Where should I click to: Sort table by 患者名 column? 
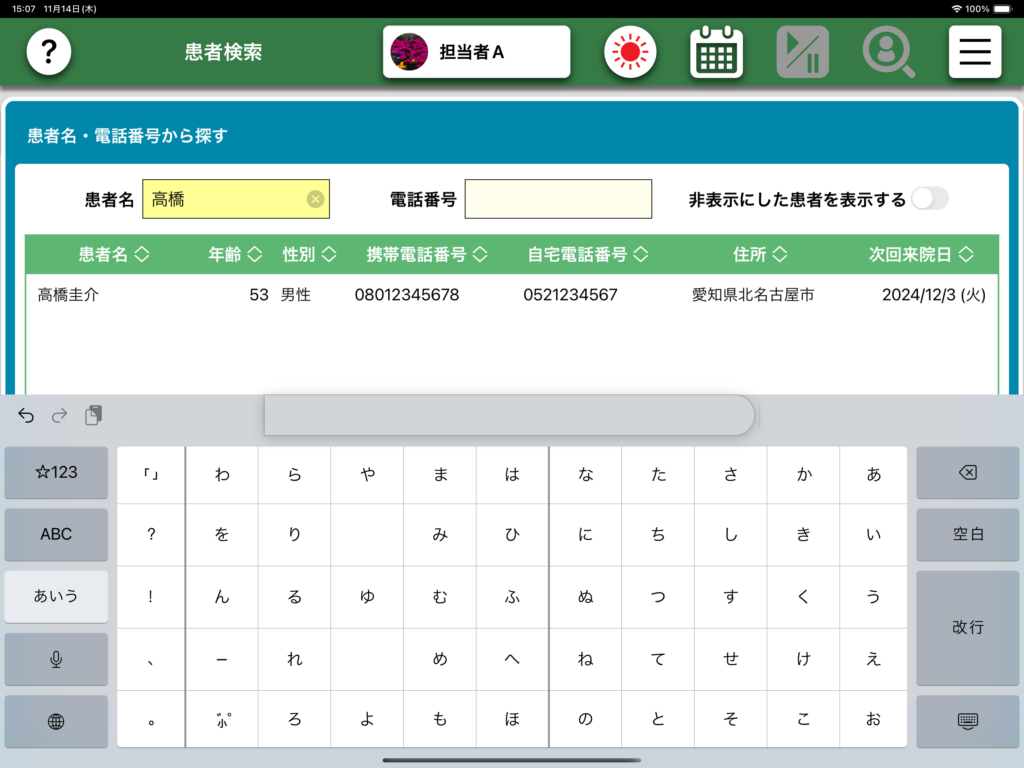114,255
